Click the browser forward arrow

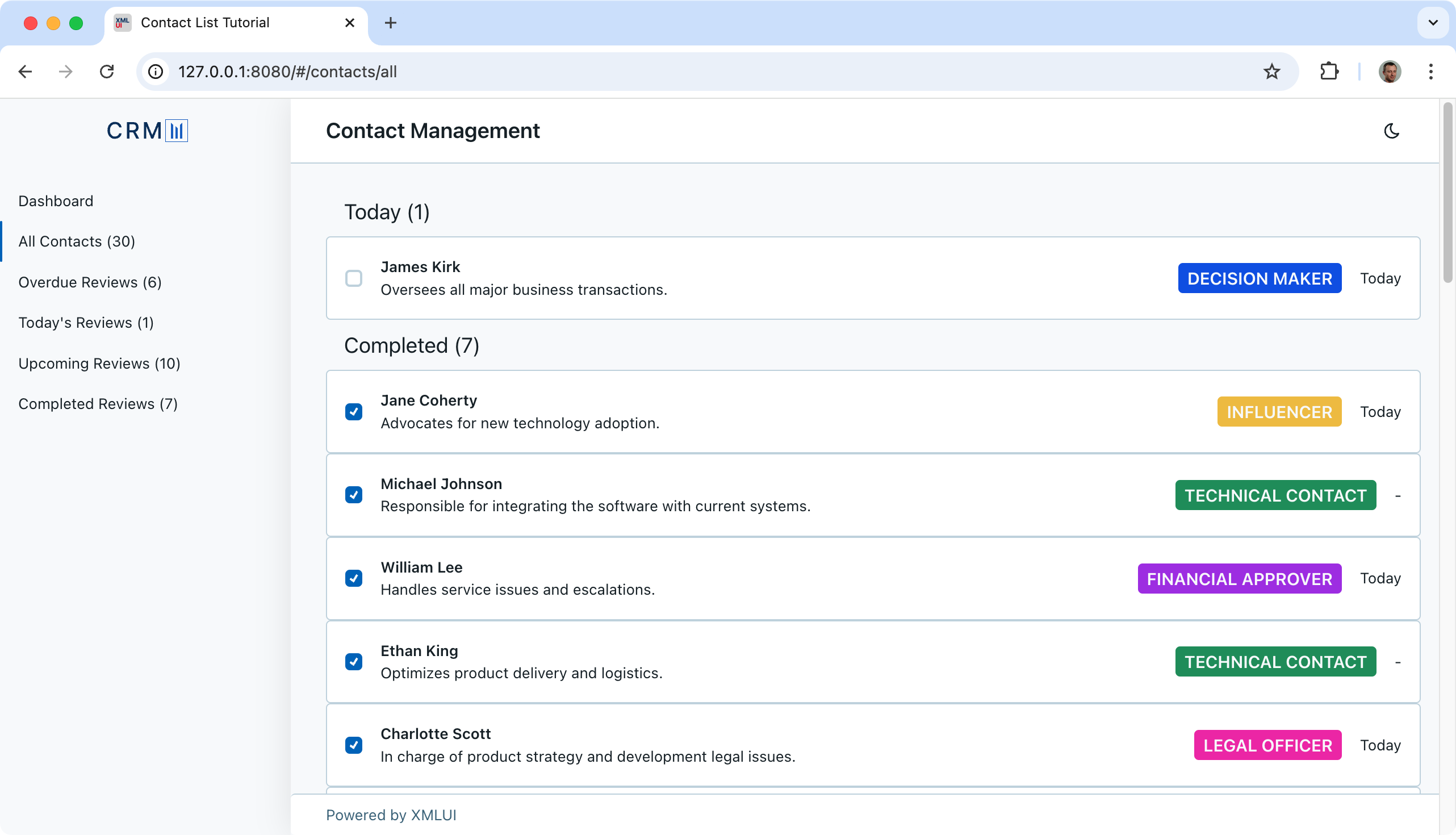pos(66,72)
